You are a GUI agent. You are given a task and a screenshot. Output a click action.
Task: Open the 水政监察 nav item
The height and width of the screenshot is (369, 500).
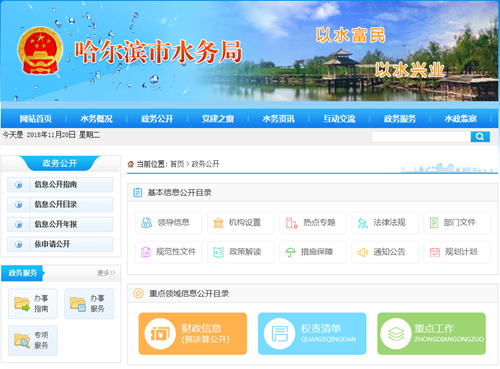point(460,119)
